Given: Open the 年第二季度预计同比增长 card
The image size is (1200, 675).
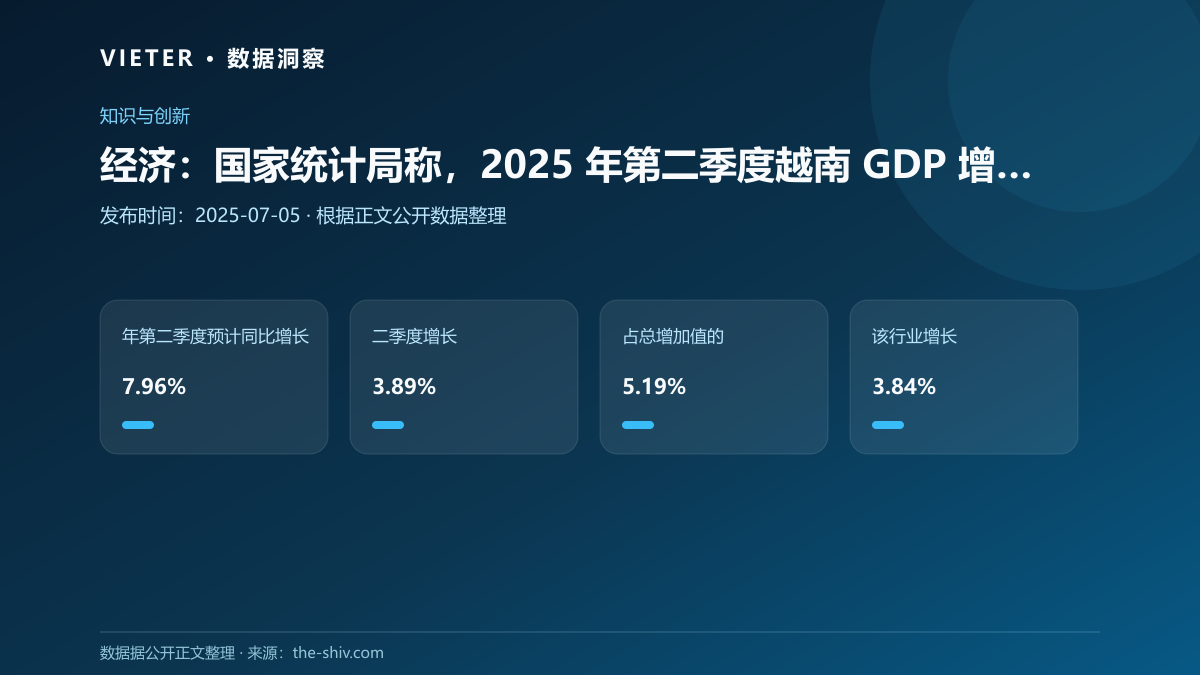Looking at the screenshot, I should (x=214, y=377).
